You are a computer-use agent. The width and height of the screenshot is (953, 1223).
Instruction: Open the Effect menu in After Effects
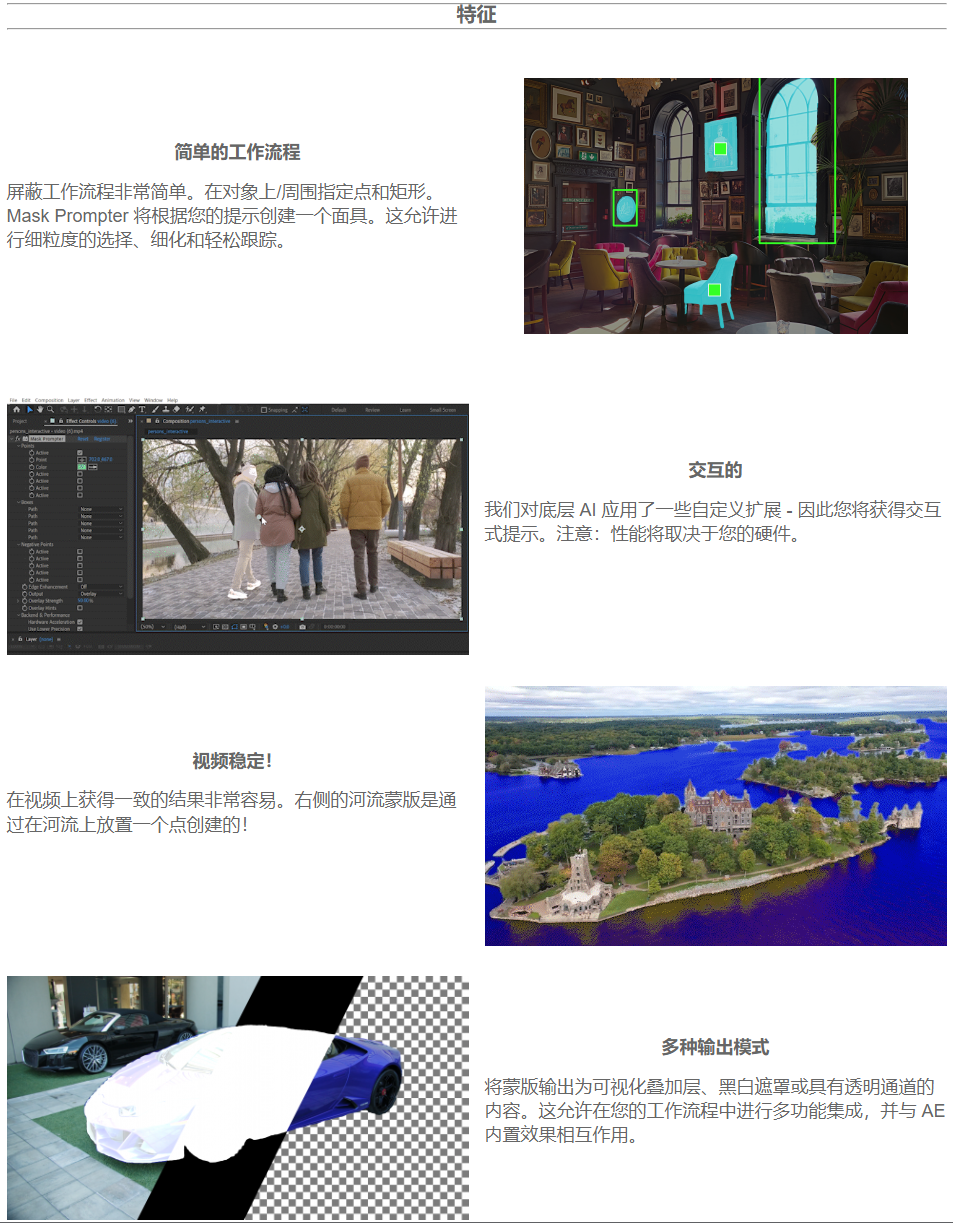pos(90,400)
